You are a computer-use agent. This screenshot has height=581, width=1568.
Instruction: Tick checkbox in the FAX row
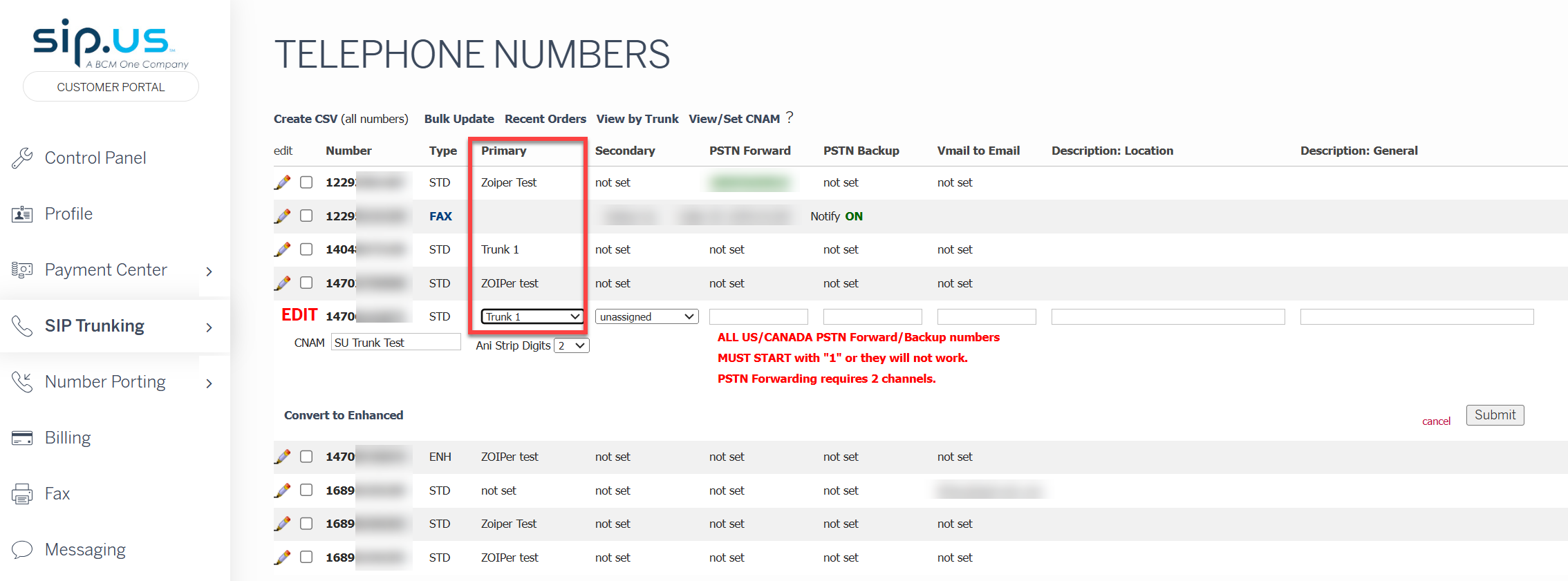306,216
